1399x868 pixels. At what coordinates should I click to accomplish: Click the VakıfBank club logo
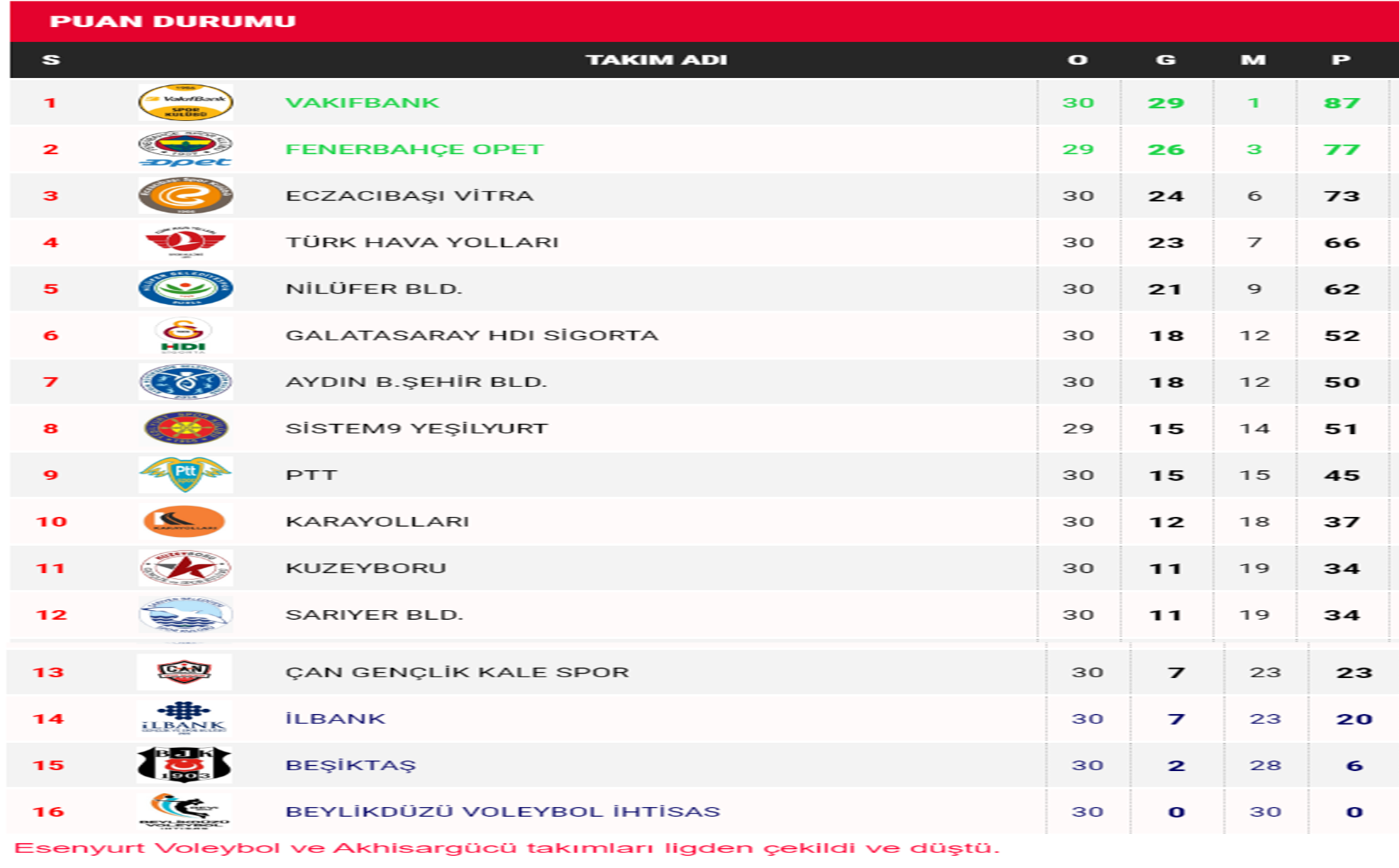(x=185, y=102)
